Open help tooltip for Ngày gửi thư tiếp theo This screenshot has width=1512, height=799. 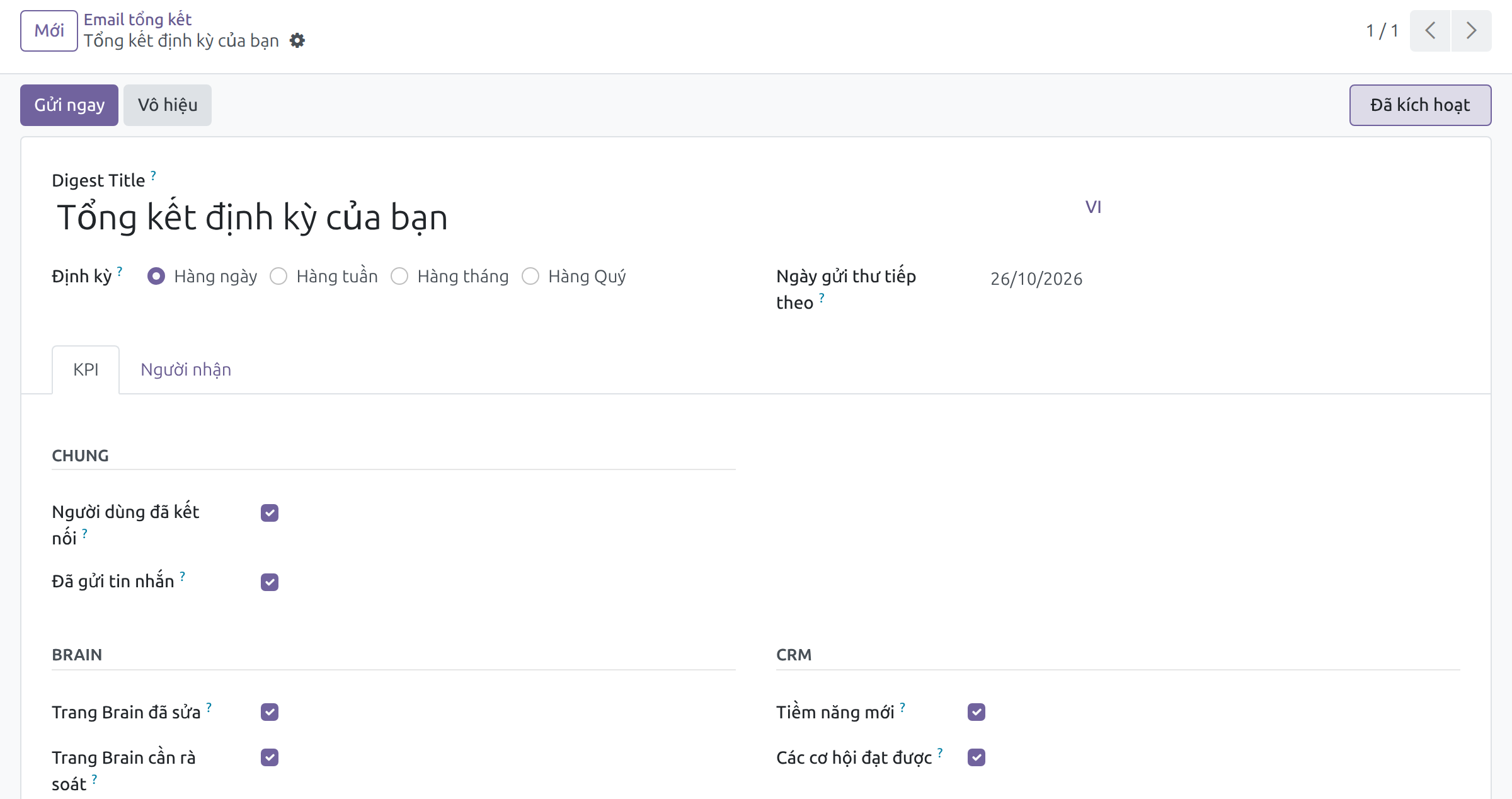tap(822, 298)
